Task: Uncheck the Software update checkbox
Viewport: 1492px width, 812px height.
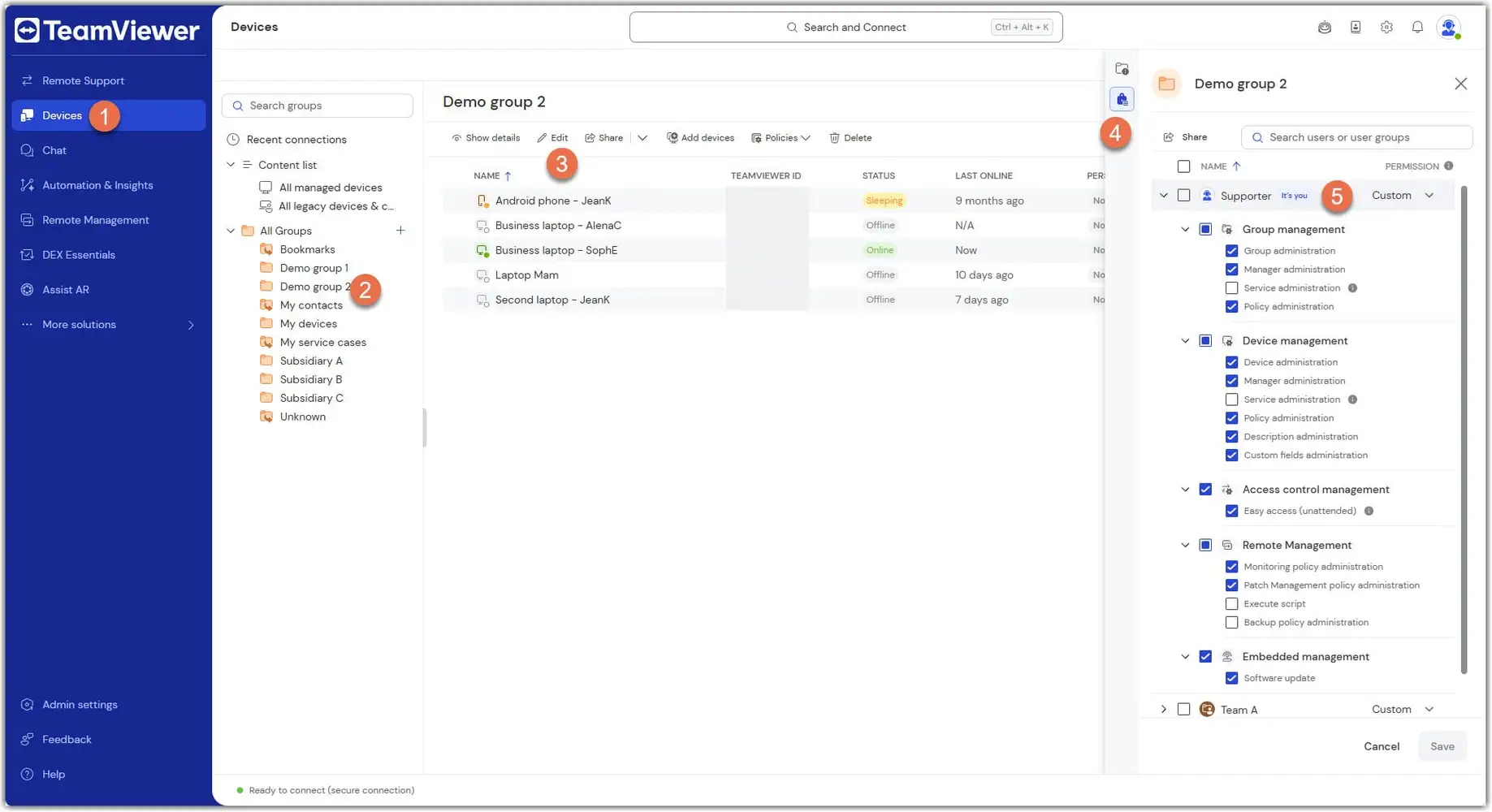Action: point(1231,678)
